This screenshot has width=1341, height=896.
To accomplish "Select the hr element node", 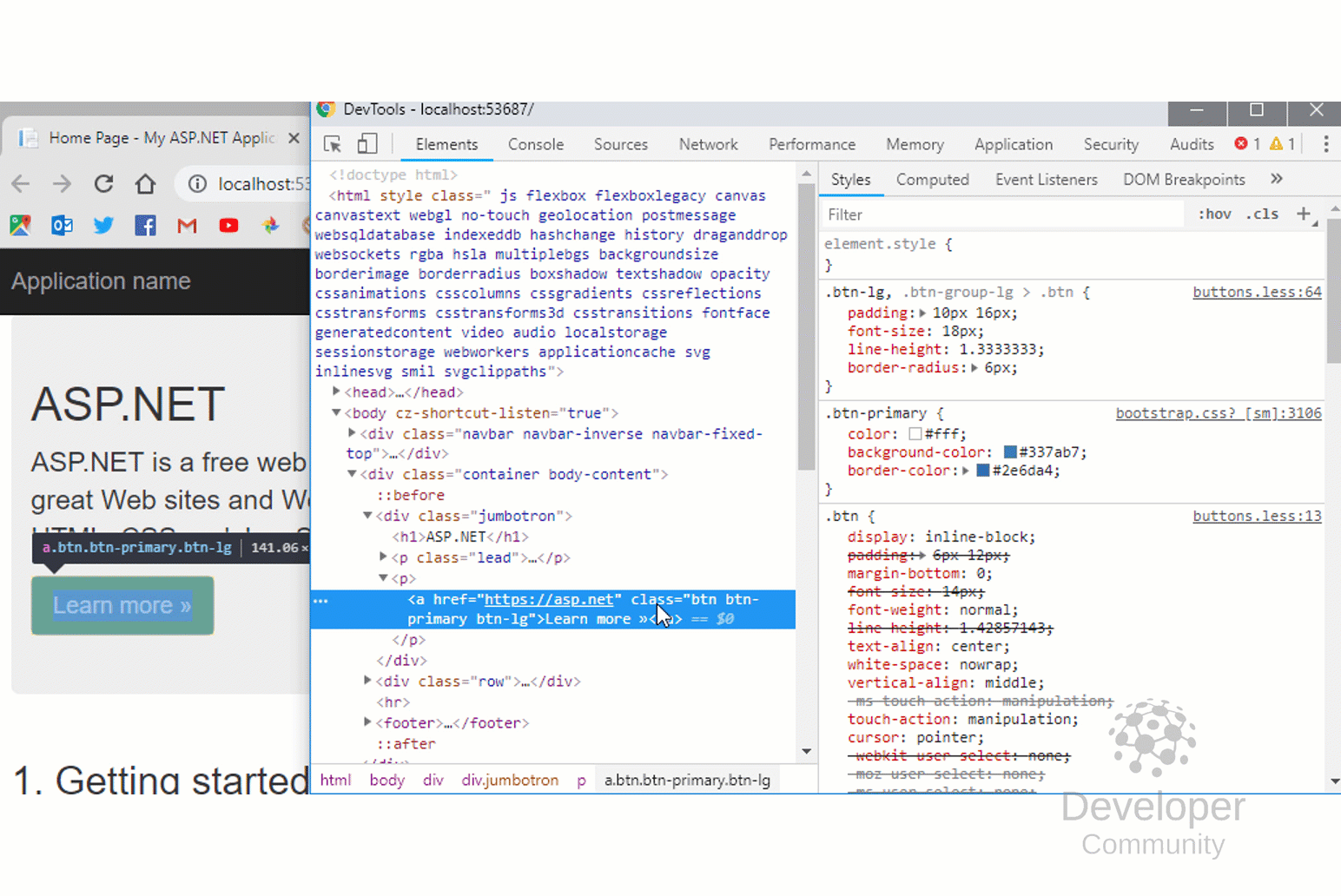I will pyautogui.click(x=393, y=702).
